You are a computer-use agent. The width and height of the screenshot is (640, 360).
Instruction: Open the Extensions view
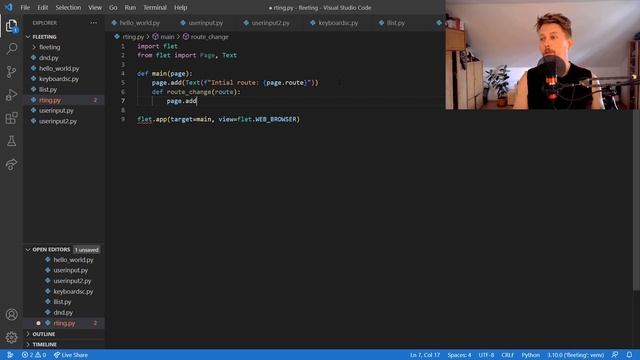pyautogui.click(x=11, y=118)
